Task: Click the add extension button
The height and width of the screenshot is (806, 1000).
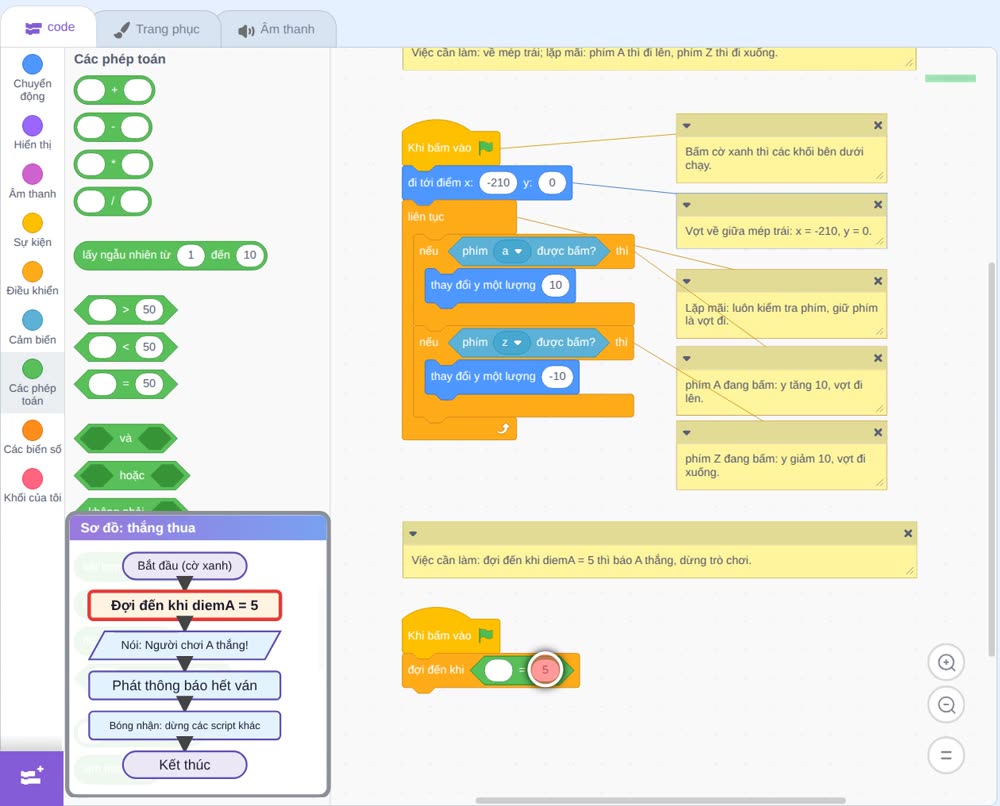Action: pos(32,777)
